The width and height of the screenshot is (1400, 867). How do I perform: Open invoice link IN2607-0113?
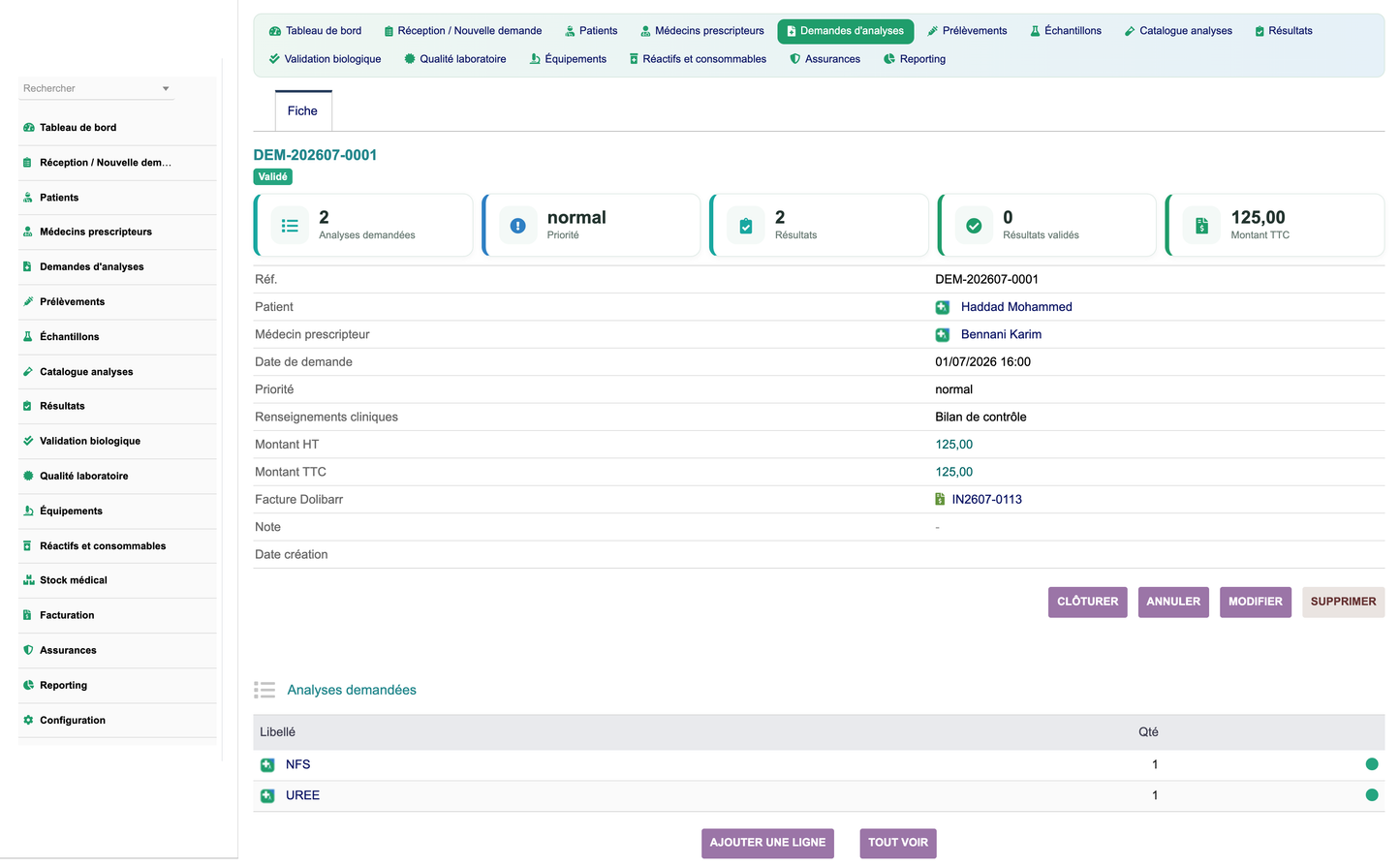point(986,500)
